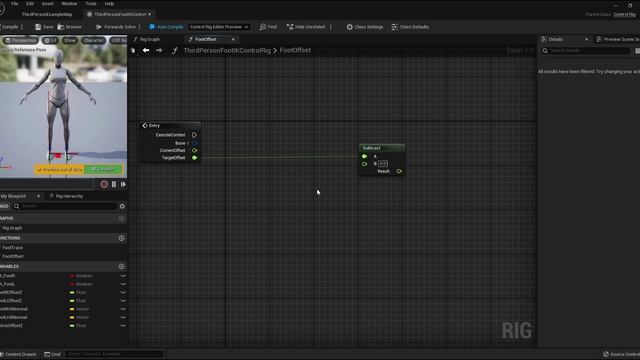Click the Subtract node Result output pin

click(399, 171)
